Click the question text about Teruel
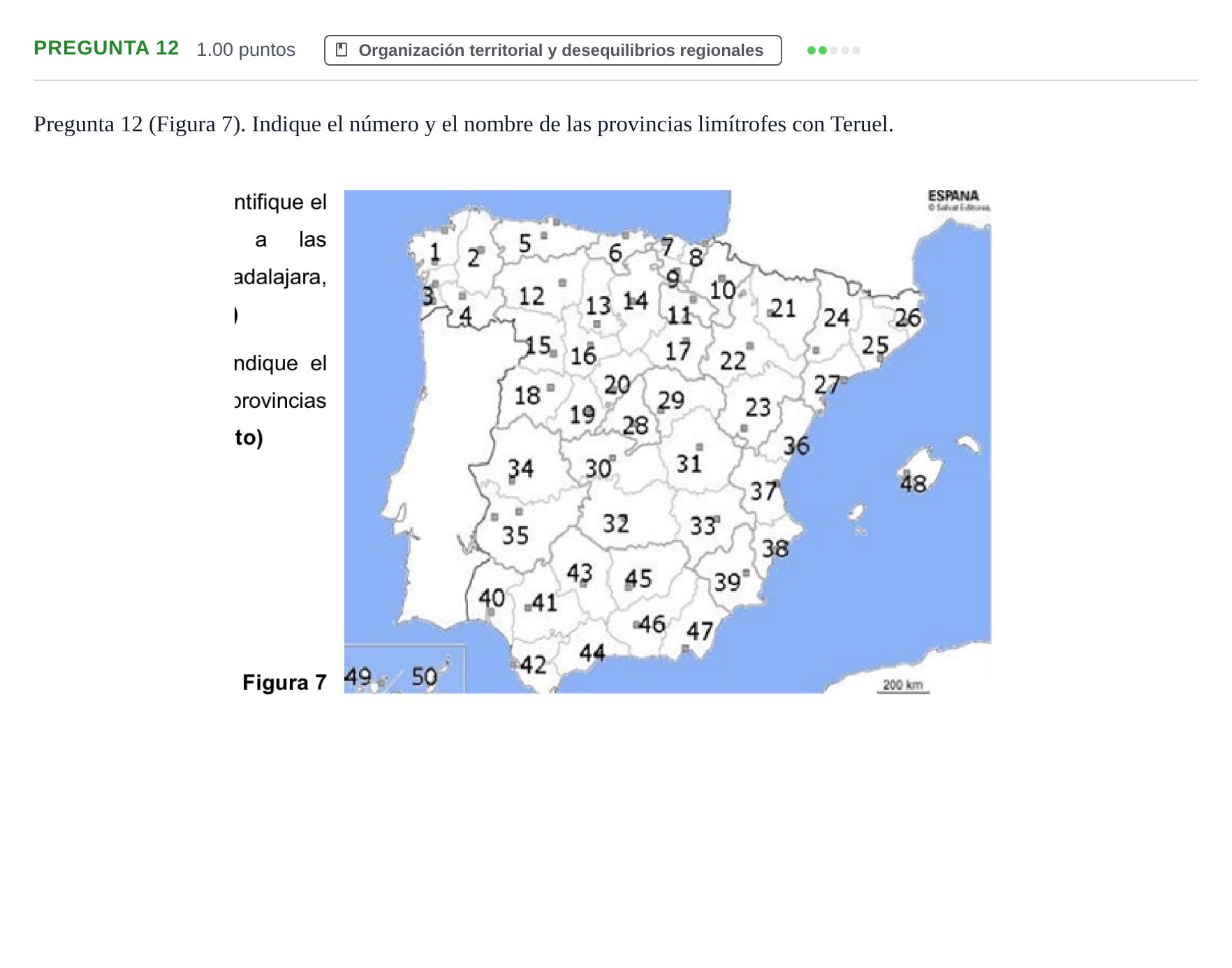Image resolution: width=1232 pixels, height=968 pixels. 464,124
